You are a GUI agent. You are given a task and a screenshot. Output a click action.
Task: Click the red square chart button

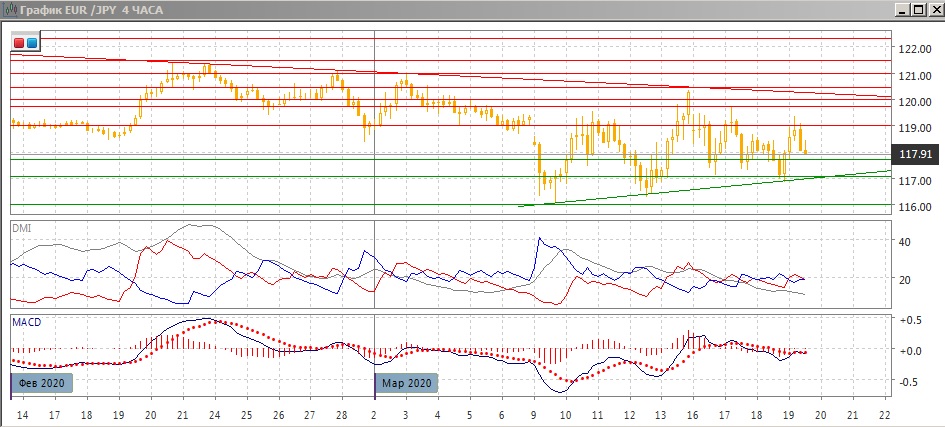[19, 43]
